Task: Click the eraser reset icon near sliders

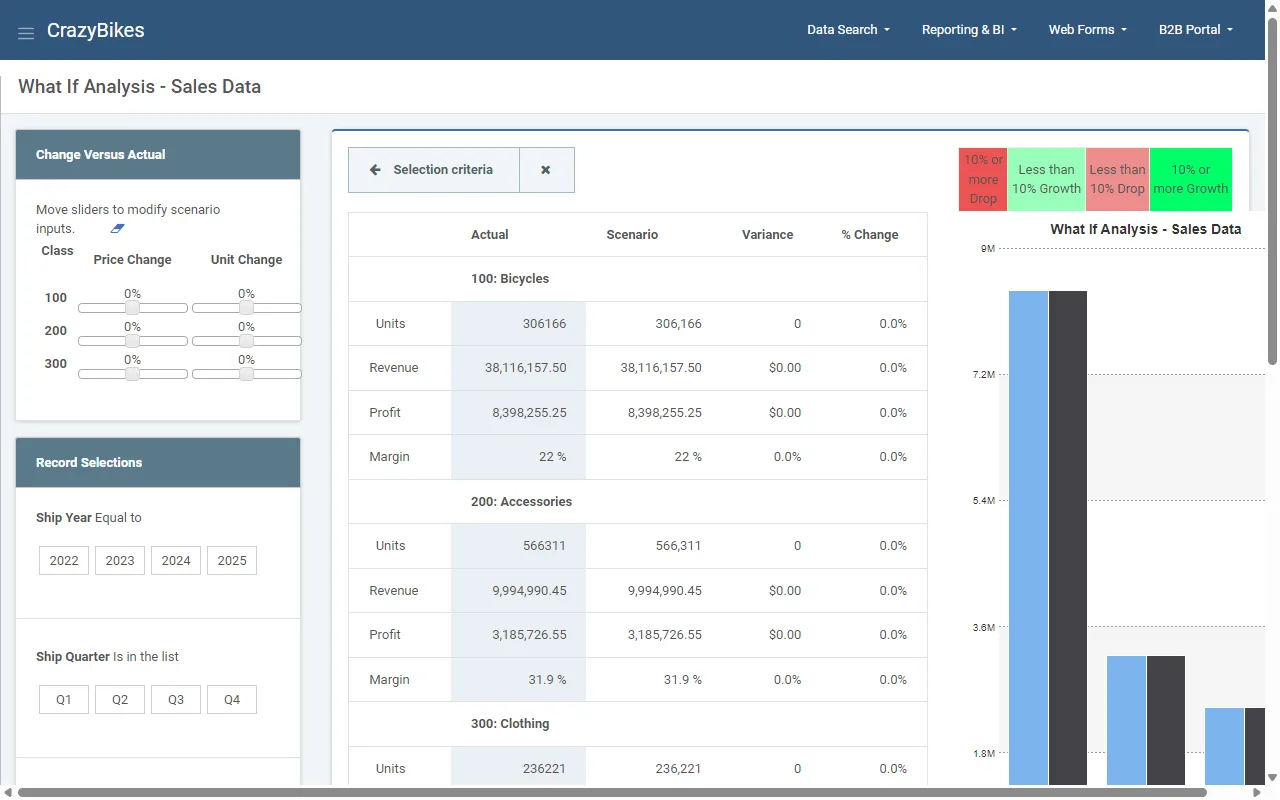Action: (117, 229)
